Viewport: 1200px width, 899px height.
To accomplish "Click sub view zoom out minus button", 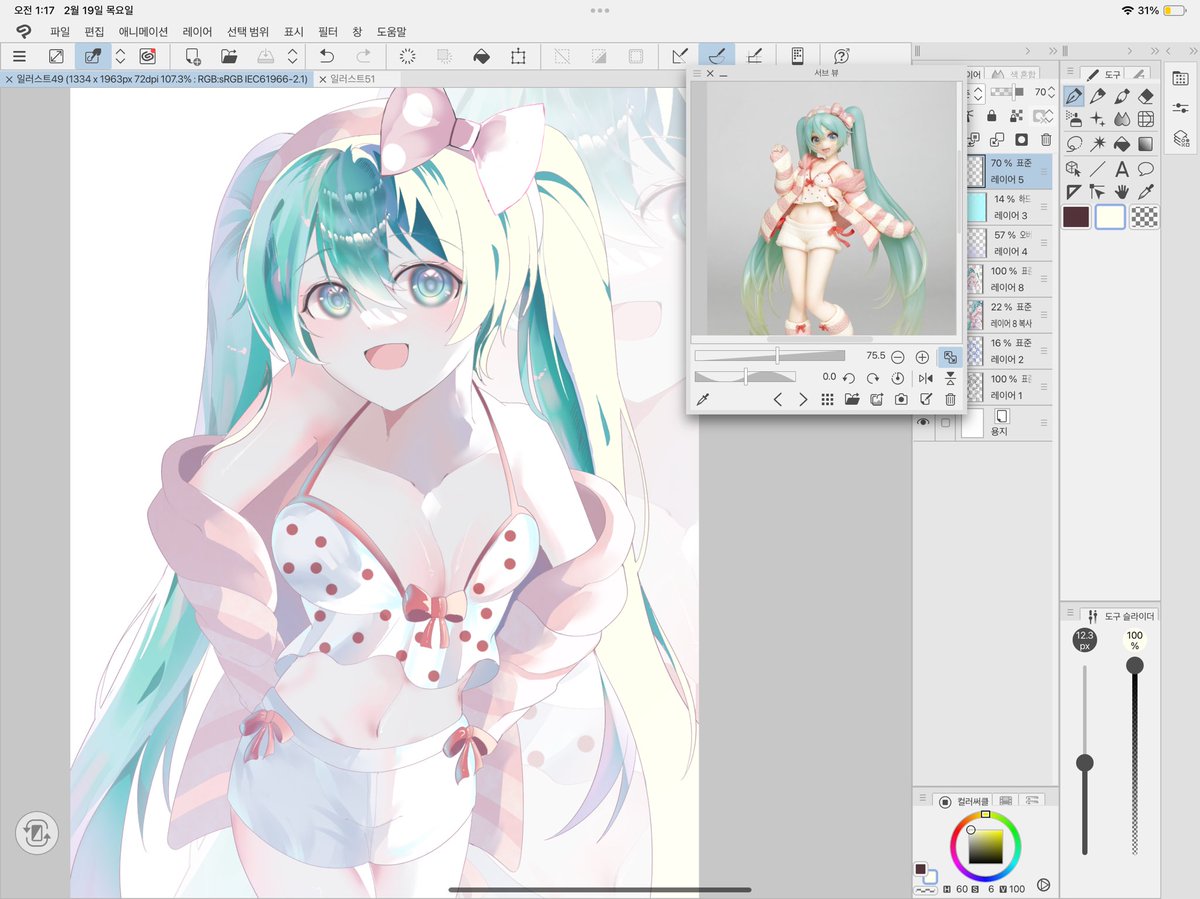I will 897,356.
